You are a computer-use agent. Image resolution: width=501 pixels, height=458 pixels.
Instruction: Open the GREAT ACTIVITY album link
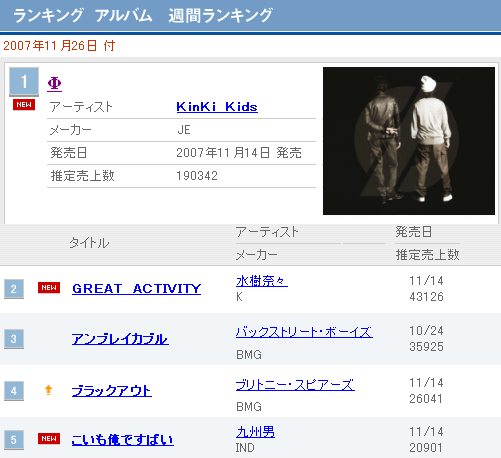pos(137,289)
